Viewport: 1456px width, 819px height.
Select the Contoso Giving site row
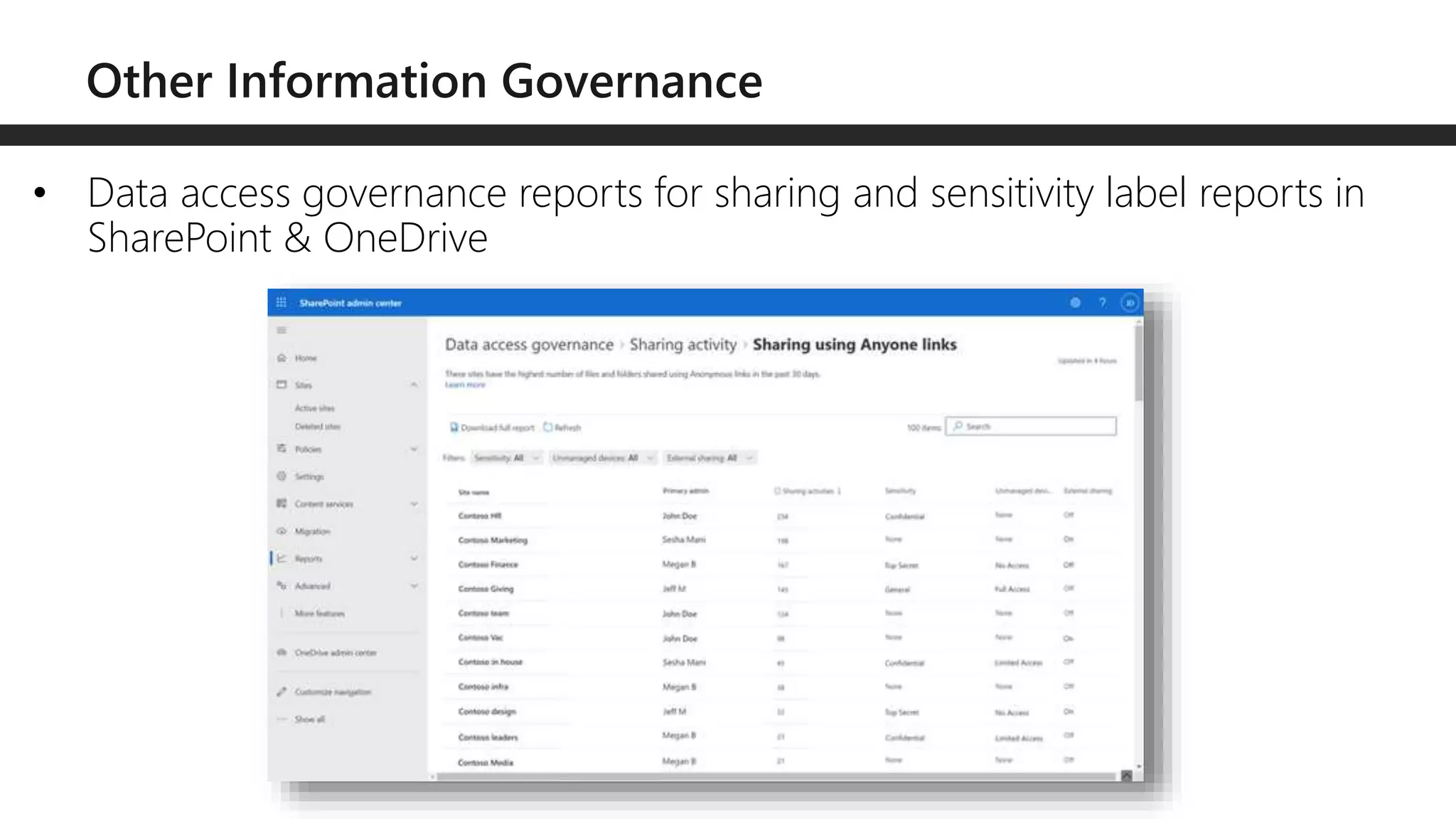pyautogui.click(x=781, y=589)
